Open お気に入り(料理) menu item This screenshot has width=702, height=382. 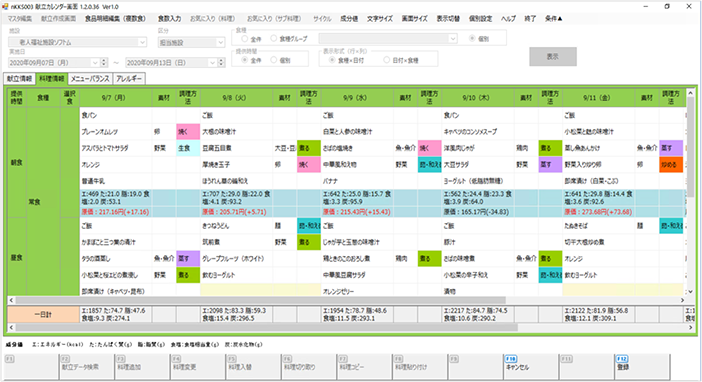click(213, 19)
